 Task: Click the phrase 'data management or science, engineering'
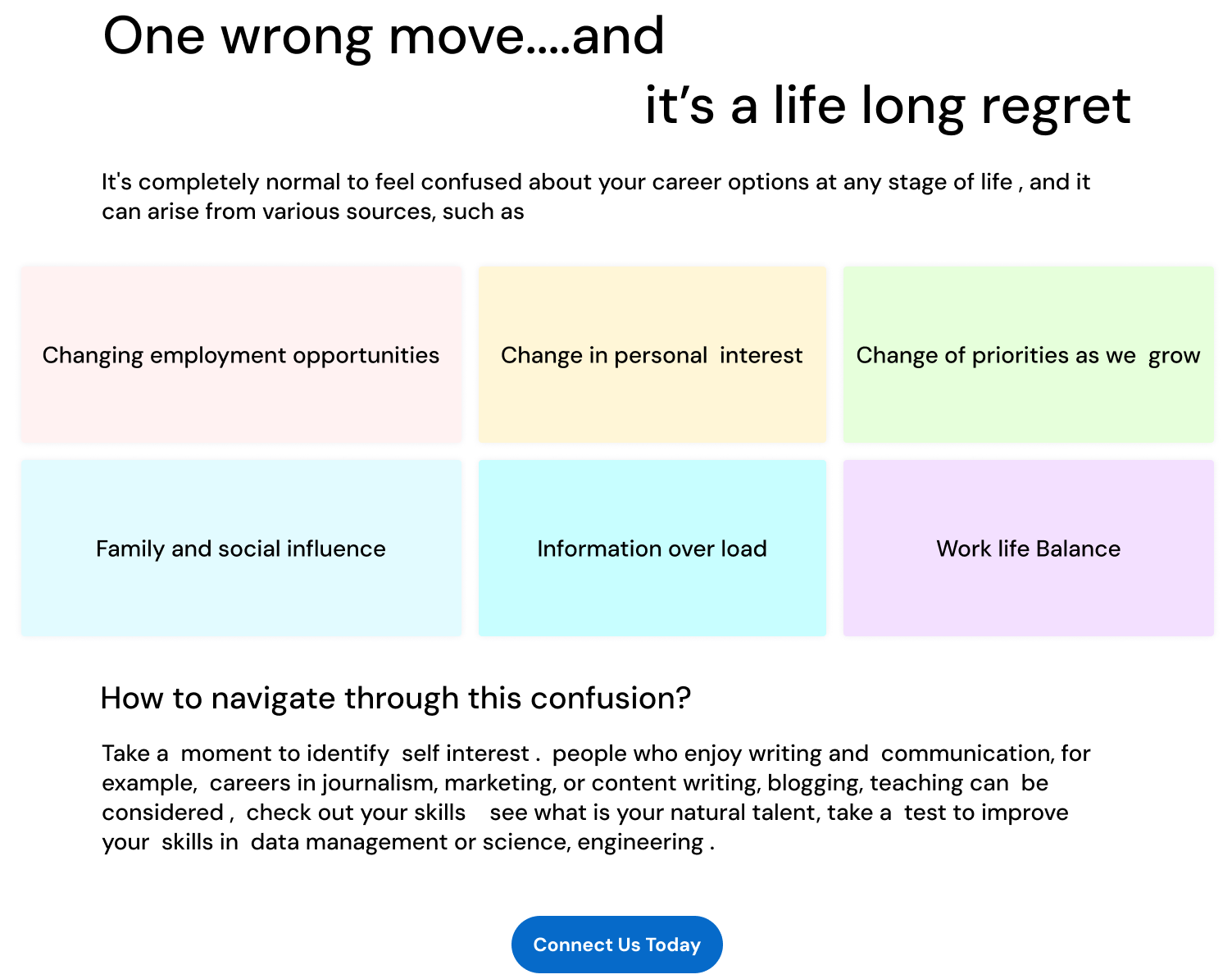[477, 842]
